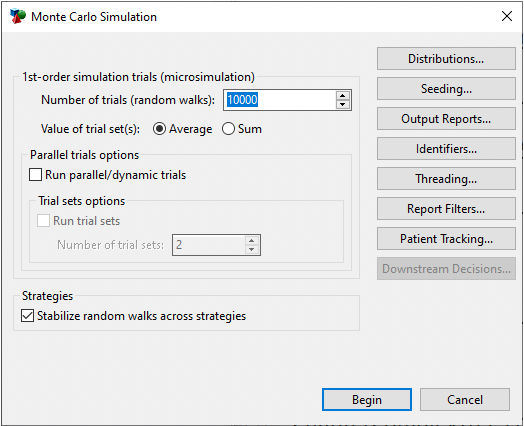
Task: Enable Run parallel/dynamic trials checkbox
Action: point(35,175)
